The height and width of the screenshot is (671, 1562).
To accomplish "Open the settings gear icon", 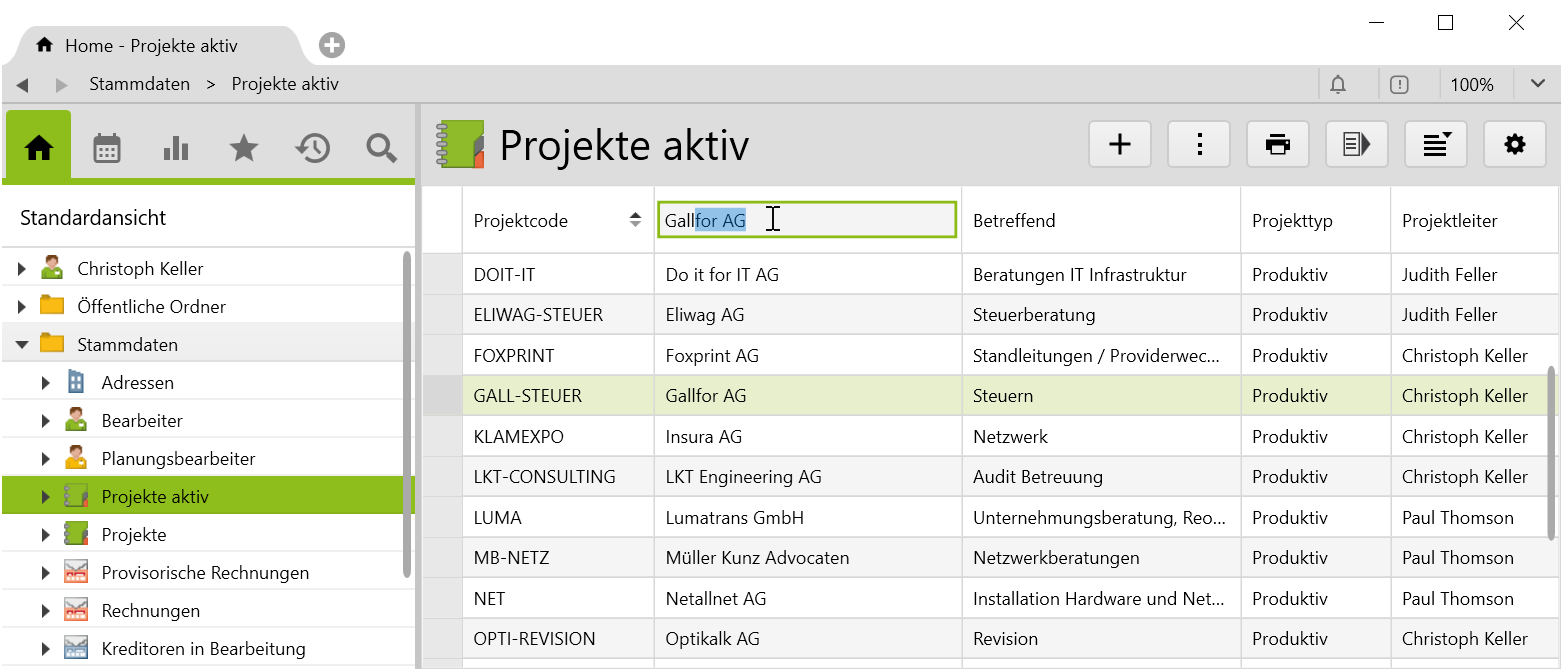I will coord(1514,145).
